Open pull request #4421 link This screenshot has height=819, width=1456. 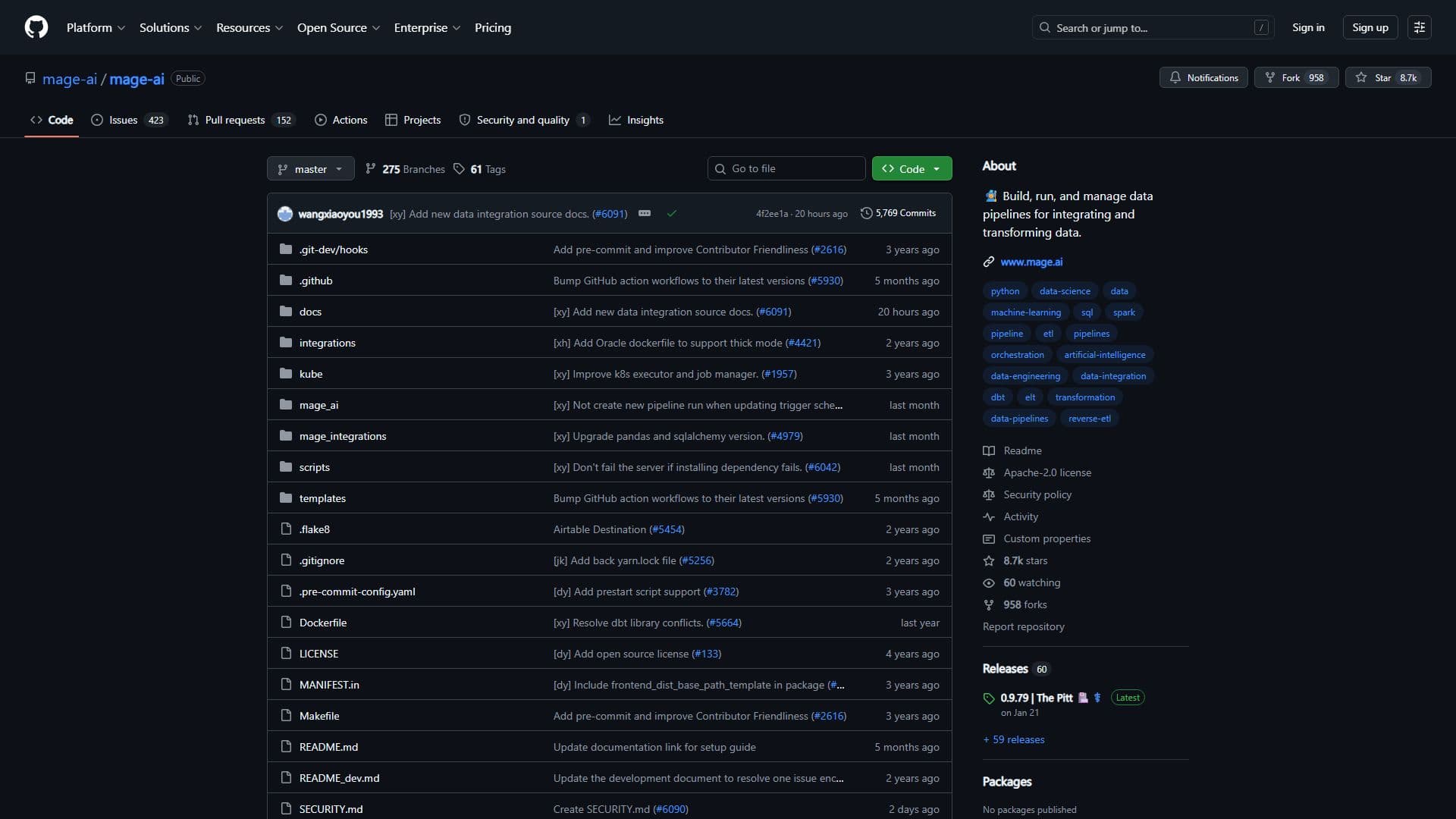coord(803,343)
